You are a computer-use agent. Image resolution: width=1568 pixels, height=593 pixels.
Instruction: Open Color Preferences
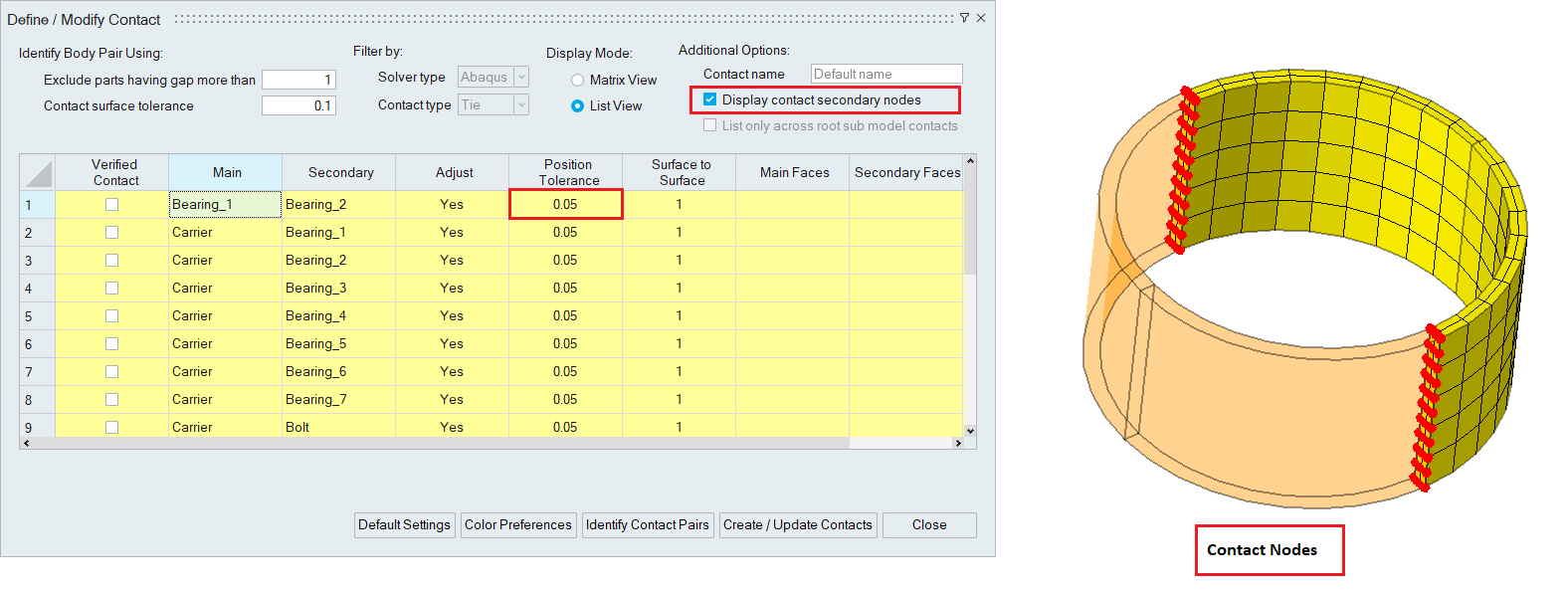point(517,524)
